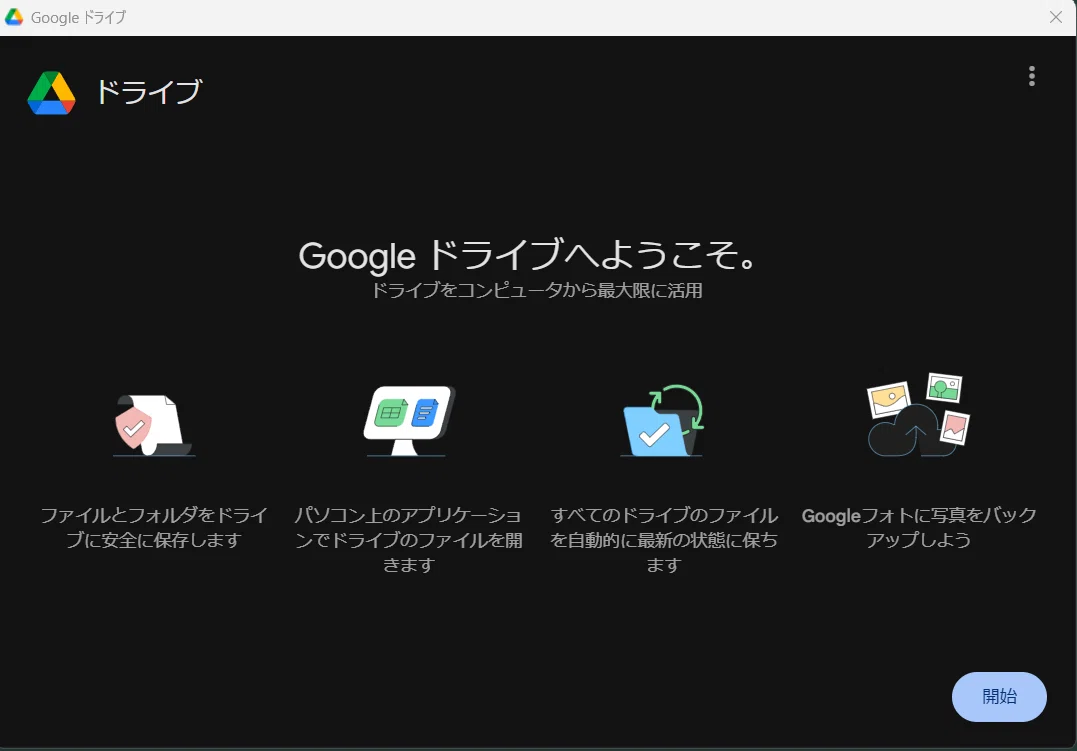Click text パソコン上のアプリケーションでドライブのファイルを開きます
The width and height of the screenshot is (1077, 751).
(409, 540)
